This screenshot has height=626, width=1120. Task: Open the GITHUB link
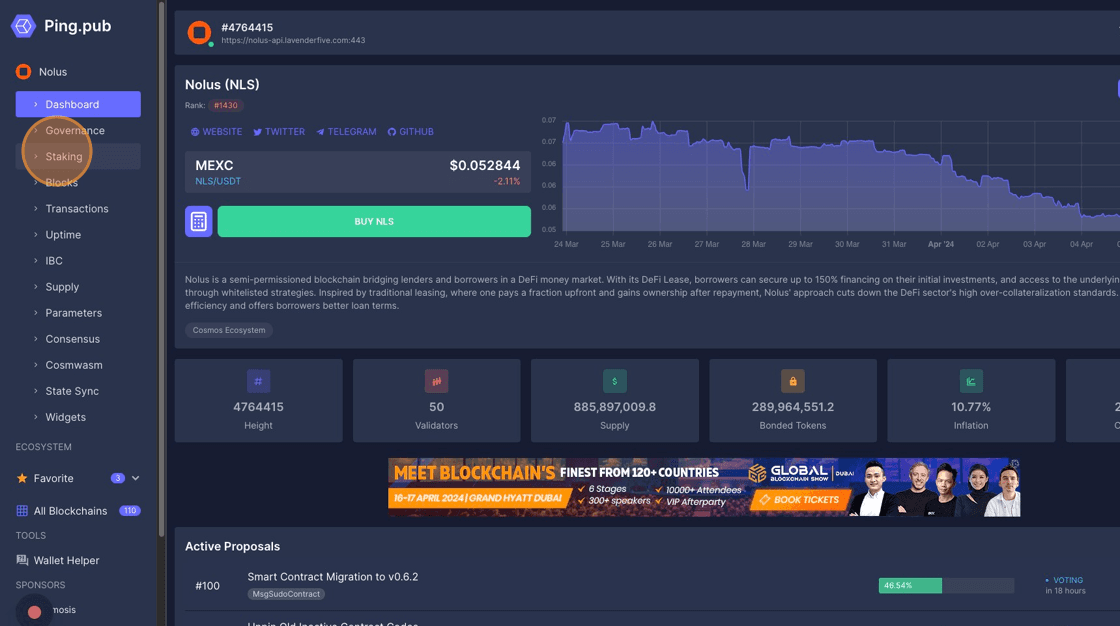coord(411,132)
